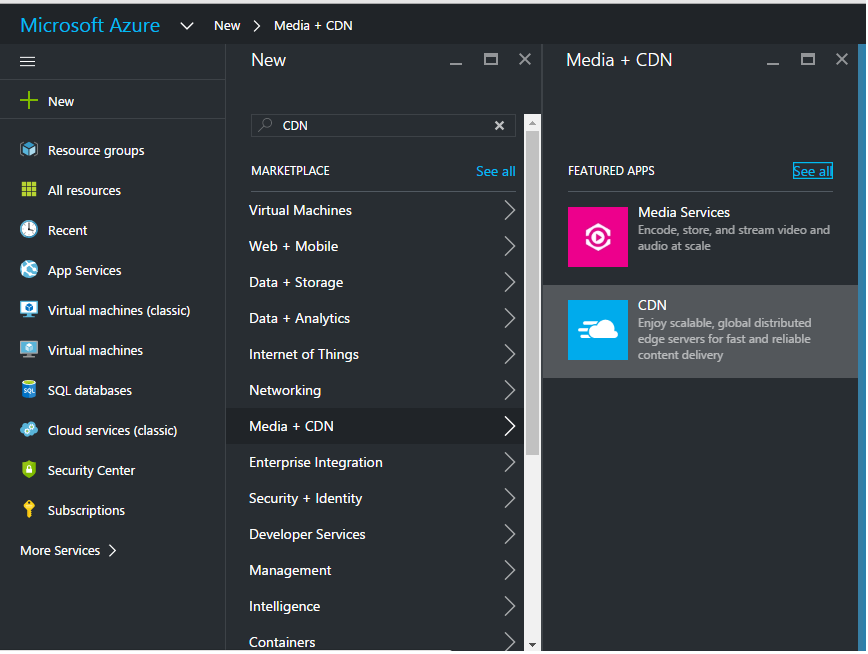Click the Recent clock icon
The width and height of the screenshot is (868, 654).
pyautogui.click(x=29, y=229)
